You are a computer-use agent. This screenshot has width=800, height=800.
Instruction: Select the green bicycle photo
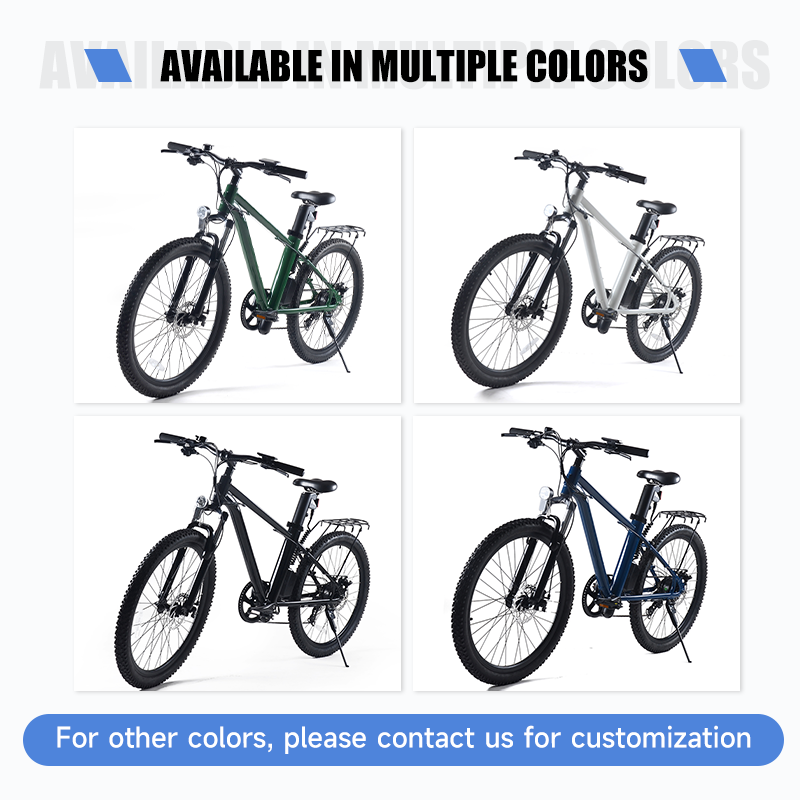[237, 265]
